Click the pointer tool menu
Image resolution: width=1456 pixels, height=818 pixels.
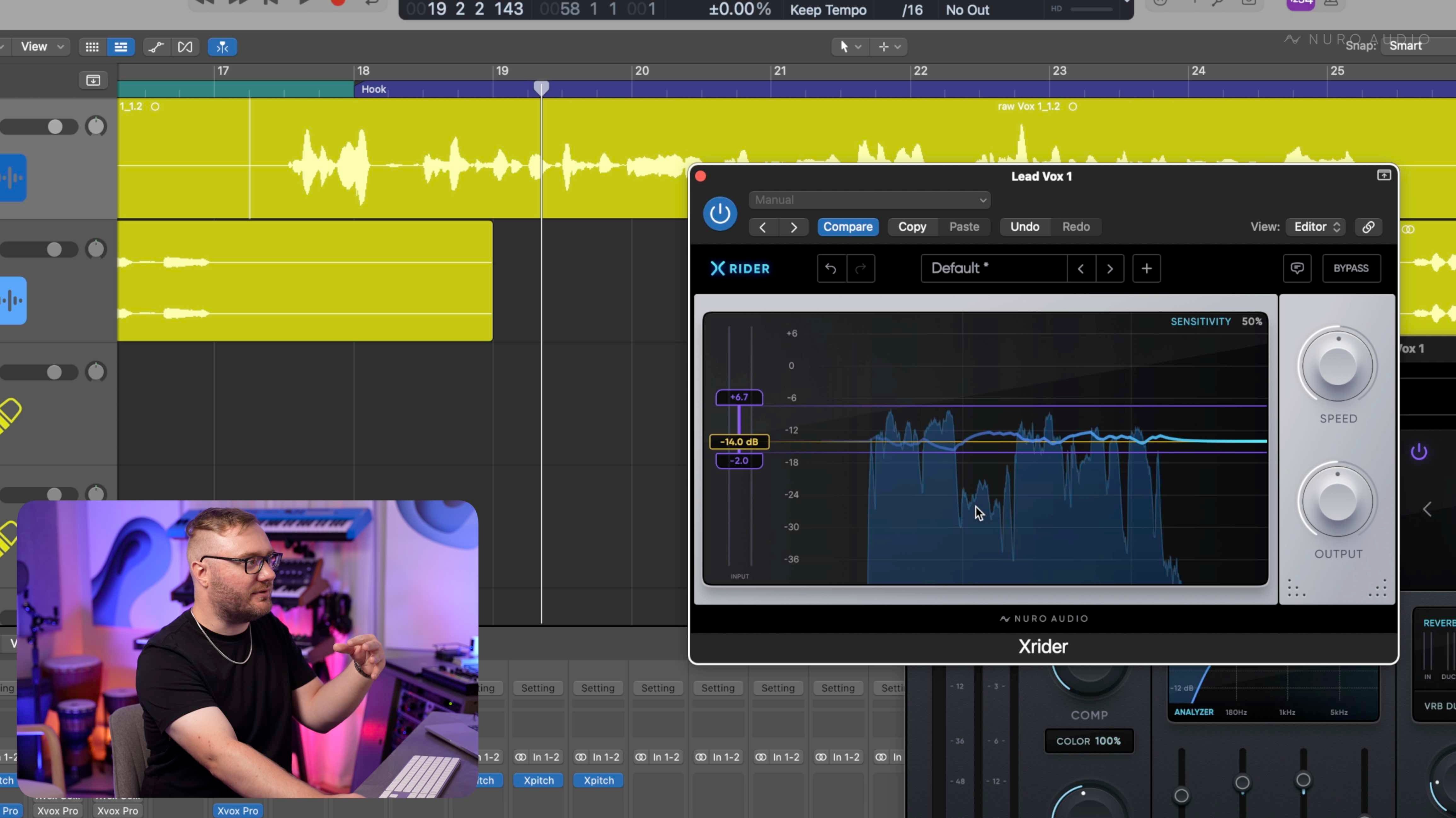pyautogui.click(x=850, y=47)
